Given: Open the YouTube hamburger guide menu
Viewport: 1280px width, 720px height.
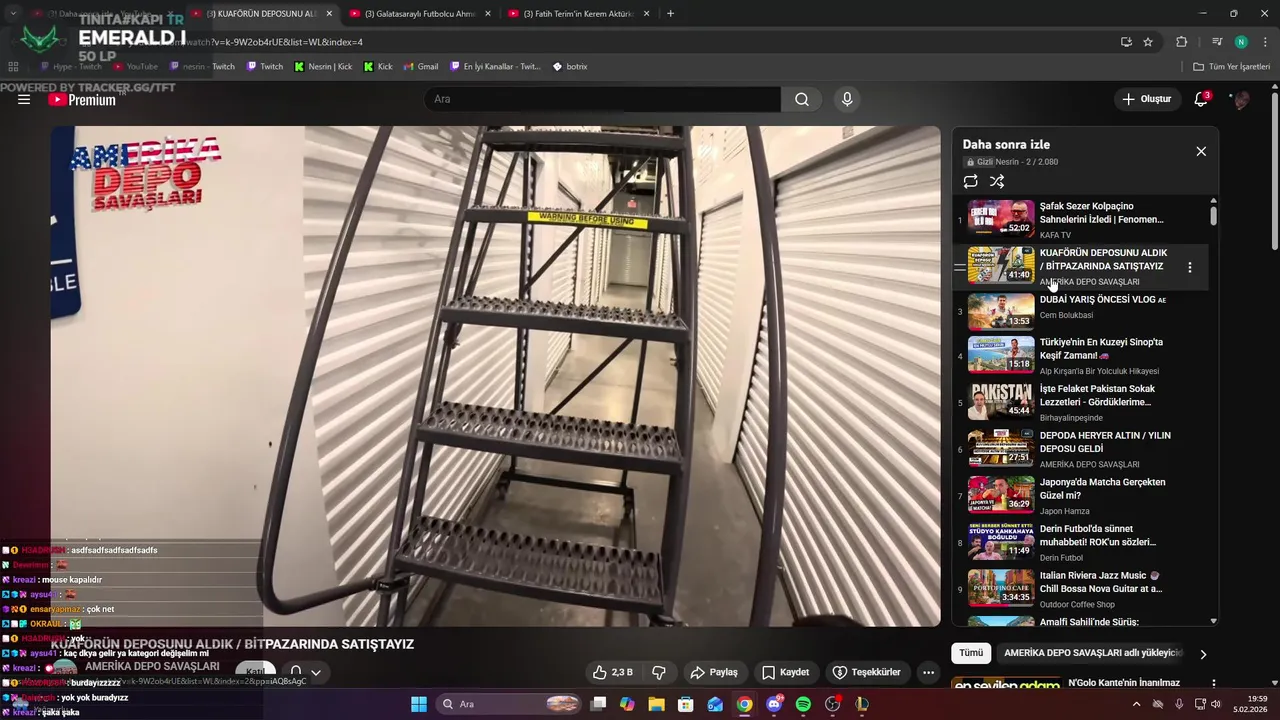Looking at the screenshot, I should 24,99.
